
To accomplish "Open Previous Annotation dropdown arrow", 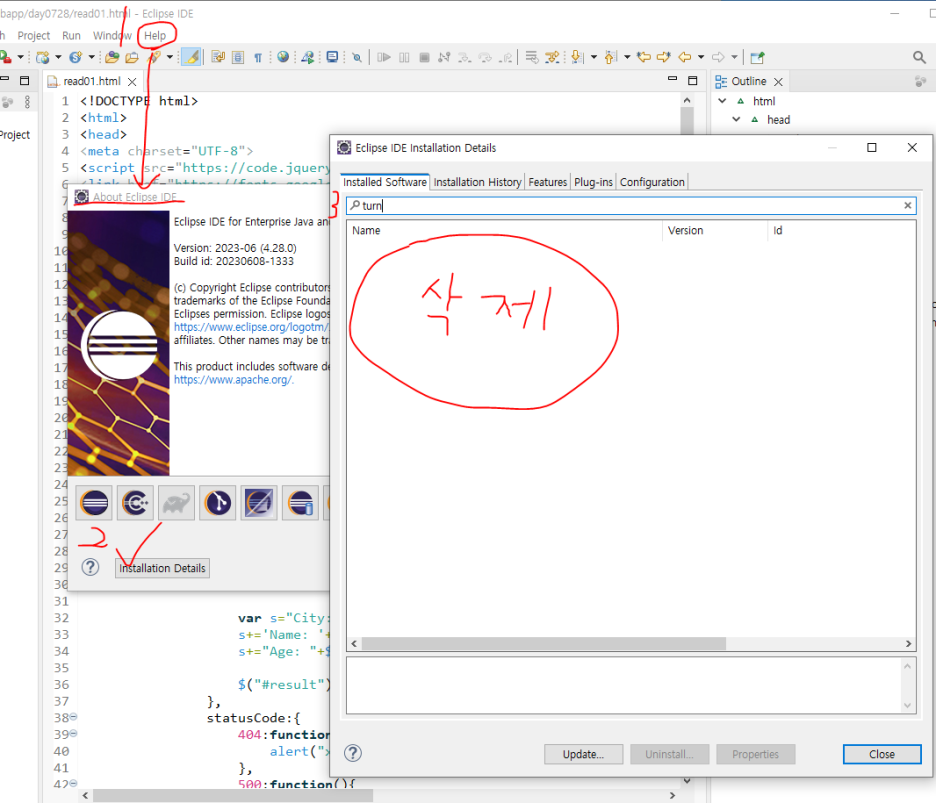I will [627, 57].
